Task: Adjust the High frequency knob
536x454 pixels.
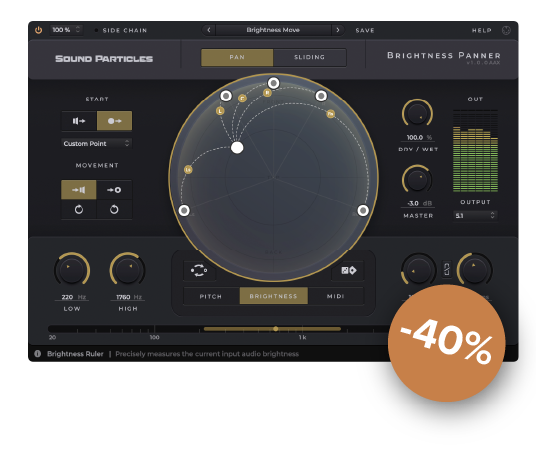Action: (x=128, y=270)
